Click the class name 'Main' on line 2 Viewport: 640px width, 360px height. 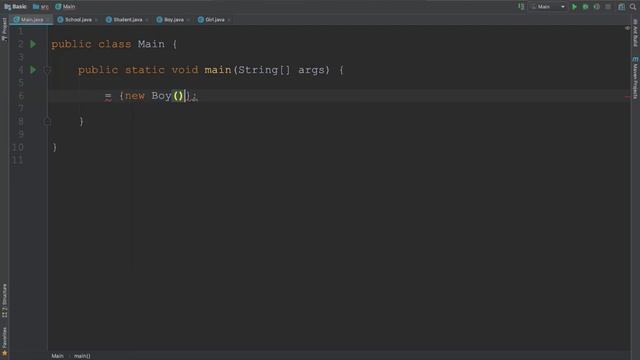(151, 44)
